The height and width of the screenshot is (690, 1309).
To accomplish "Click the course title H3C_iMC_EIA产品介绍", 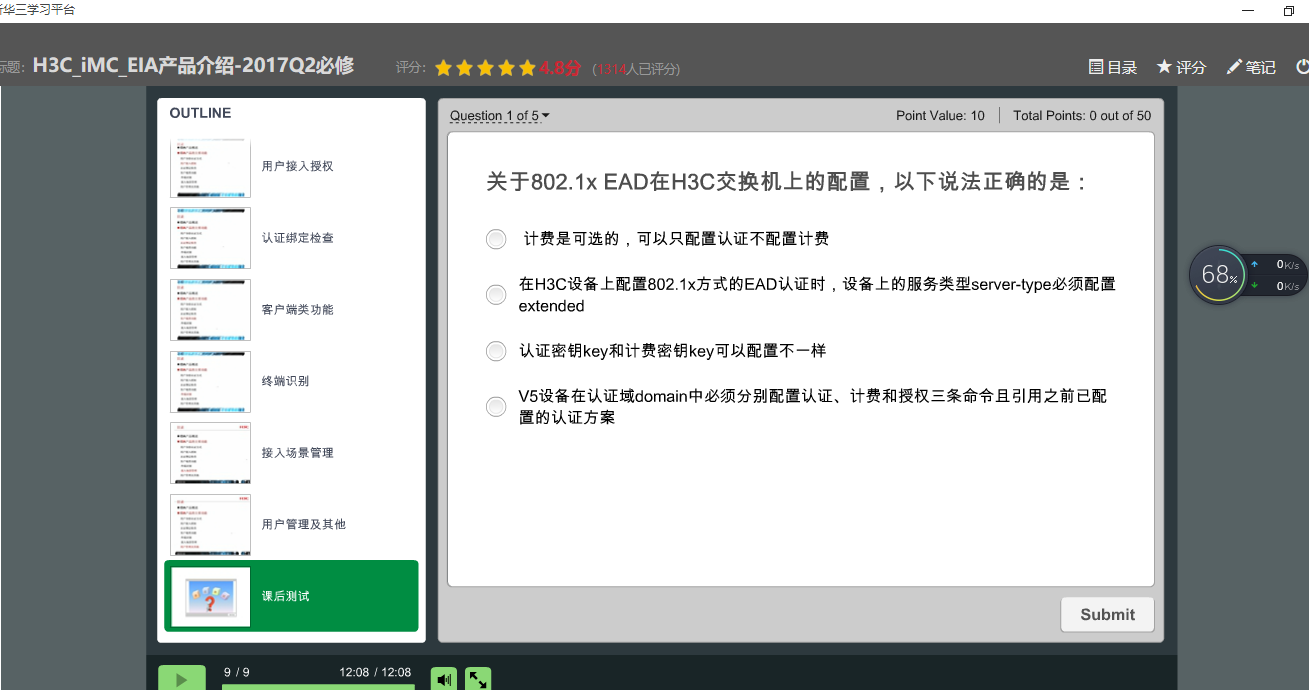I will click(193, 66).
